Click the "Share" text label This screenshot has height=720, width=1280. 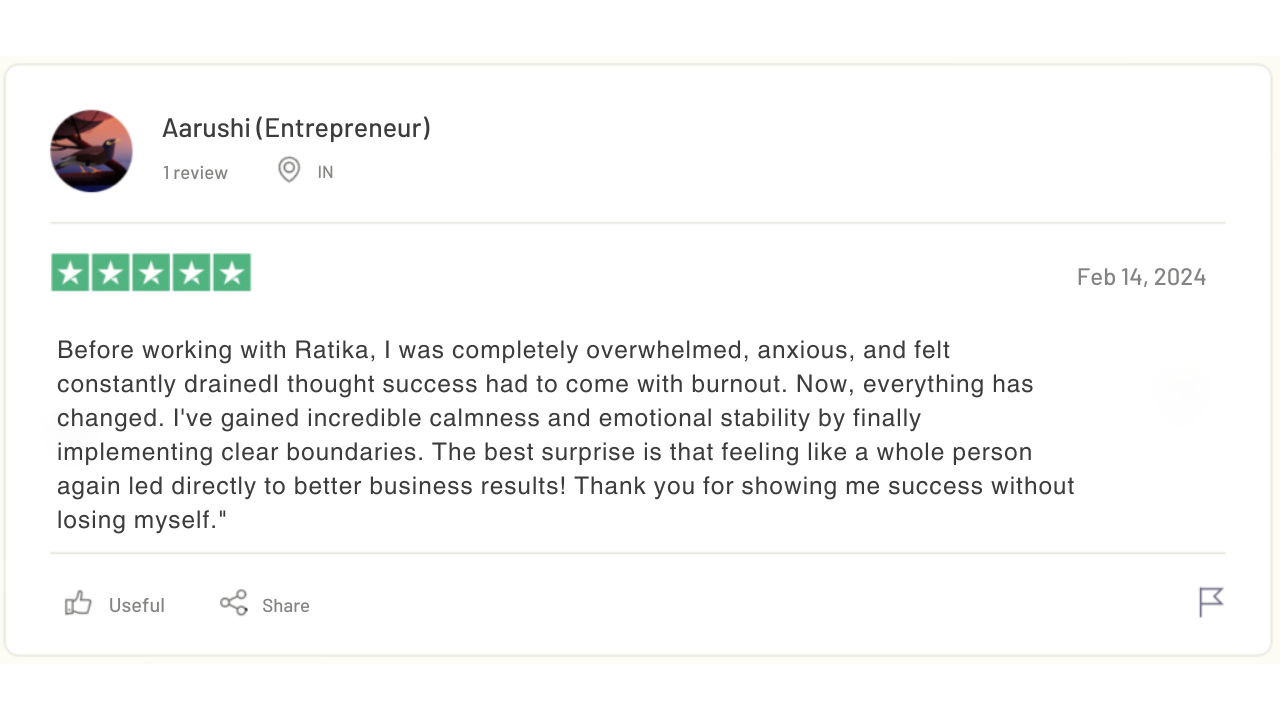285,606
